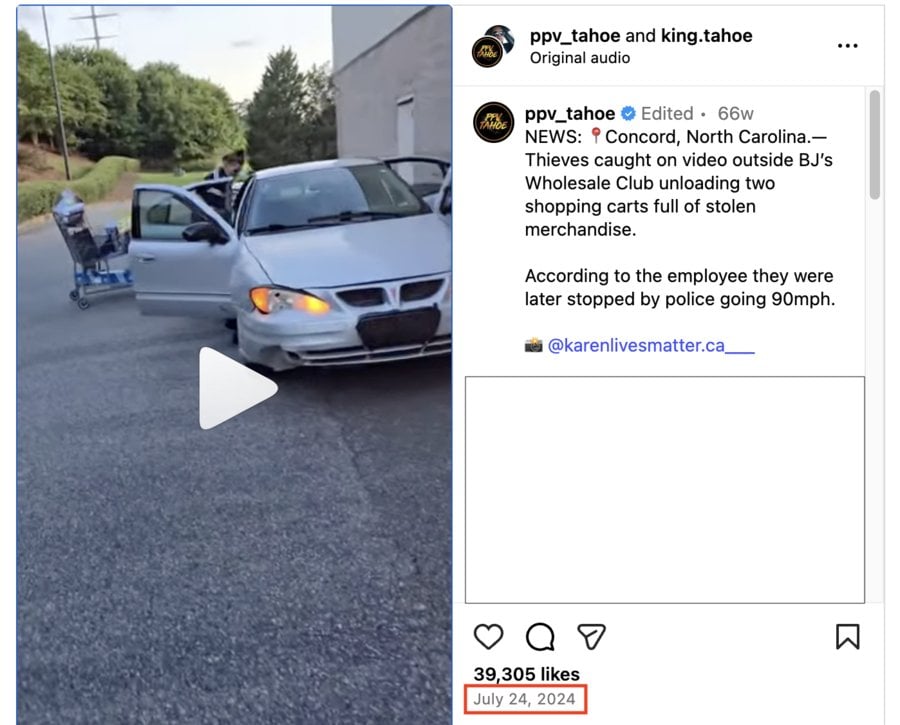Click the Edited label in the caption
Screen dimensions: 900x725
tap(667, 114)
